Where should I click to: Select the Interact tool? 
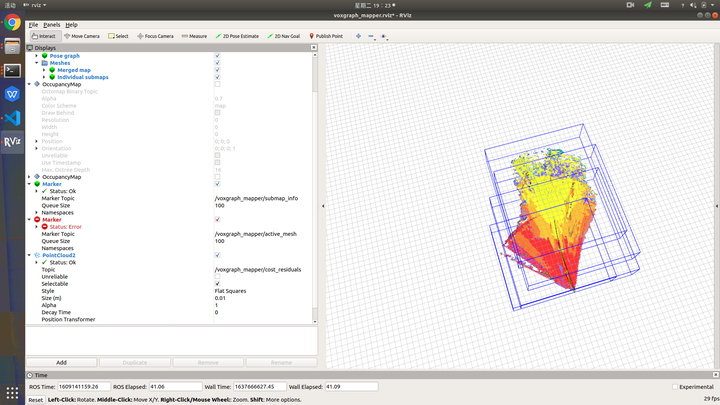pos(42,36)
